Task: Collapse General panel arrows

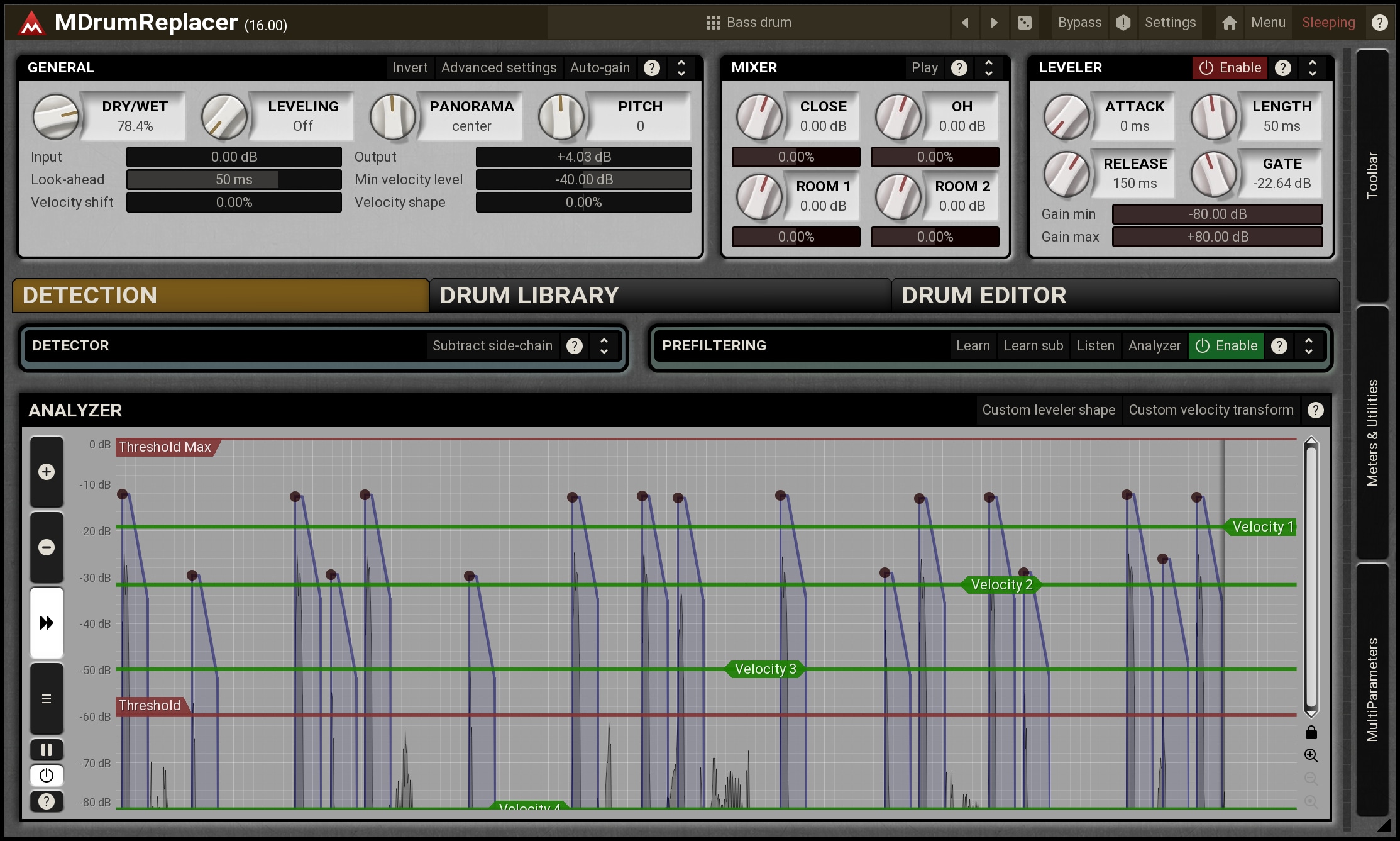Action: click(x=681, y=68)
